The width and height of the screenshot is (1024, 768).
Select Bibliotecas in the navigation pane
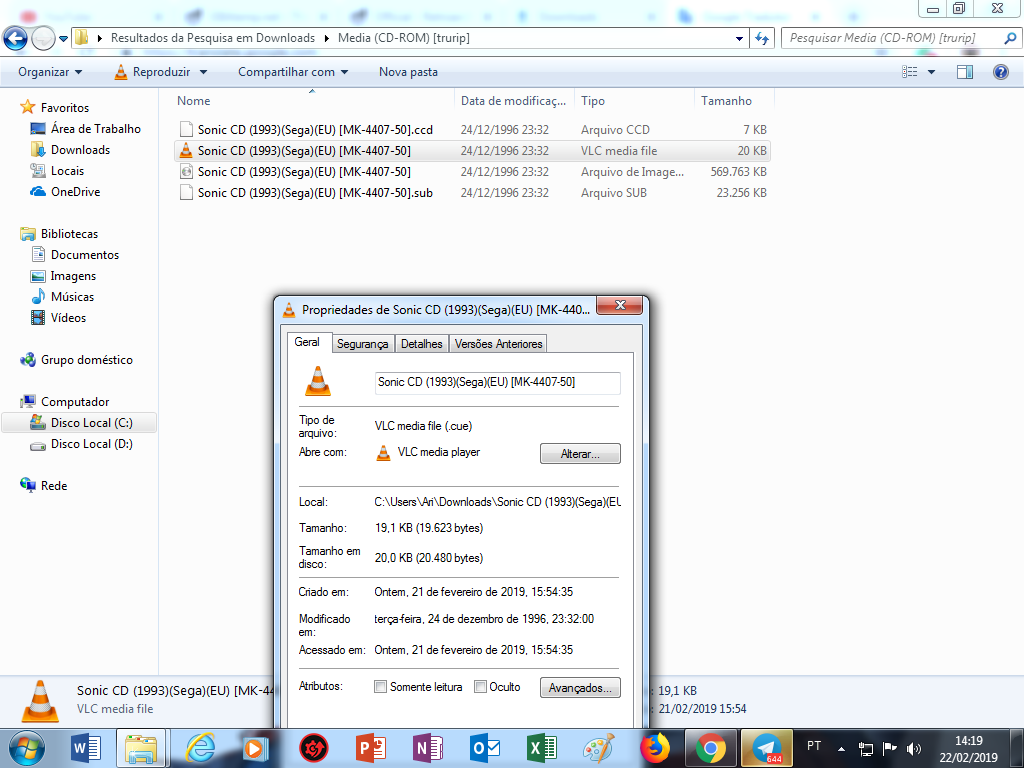pyautogui.click(x=69, y=234)
